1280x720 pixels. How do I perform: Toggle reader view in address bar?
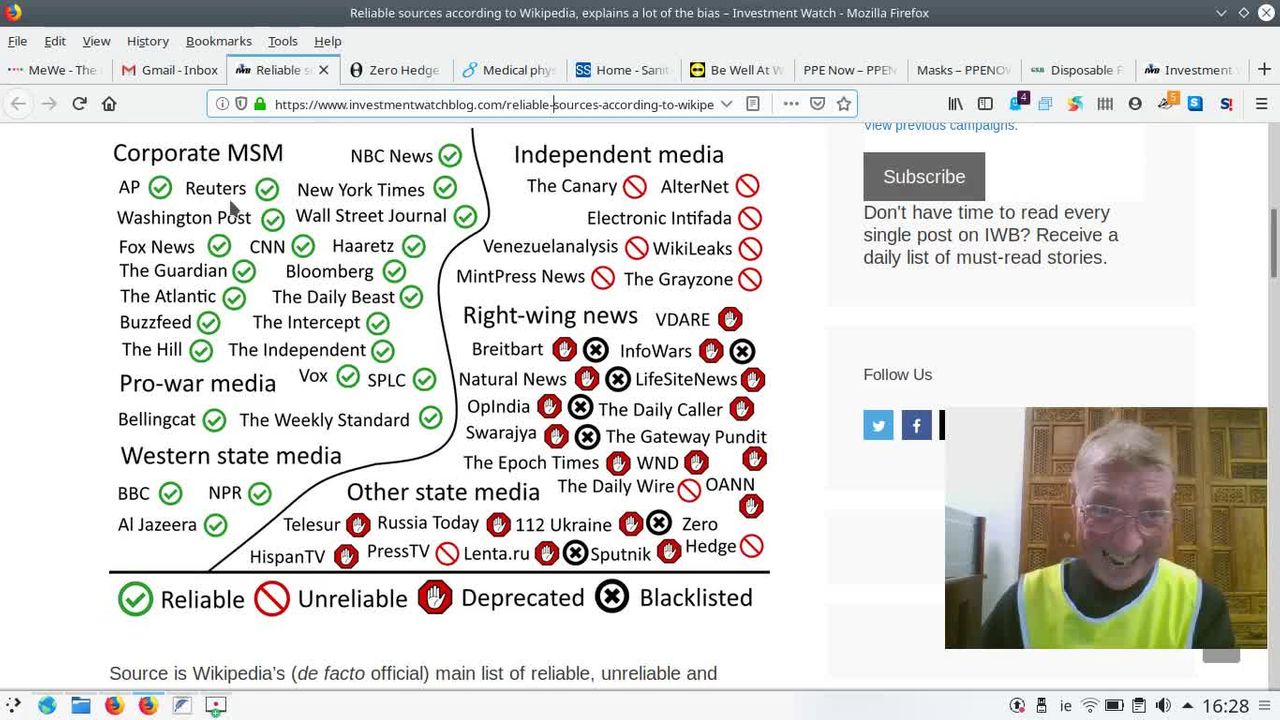click(x=753, y=103)
